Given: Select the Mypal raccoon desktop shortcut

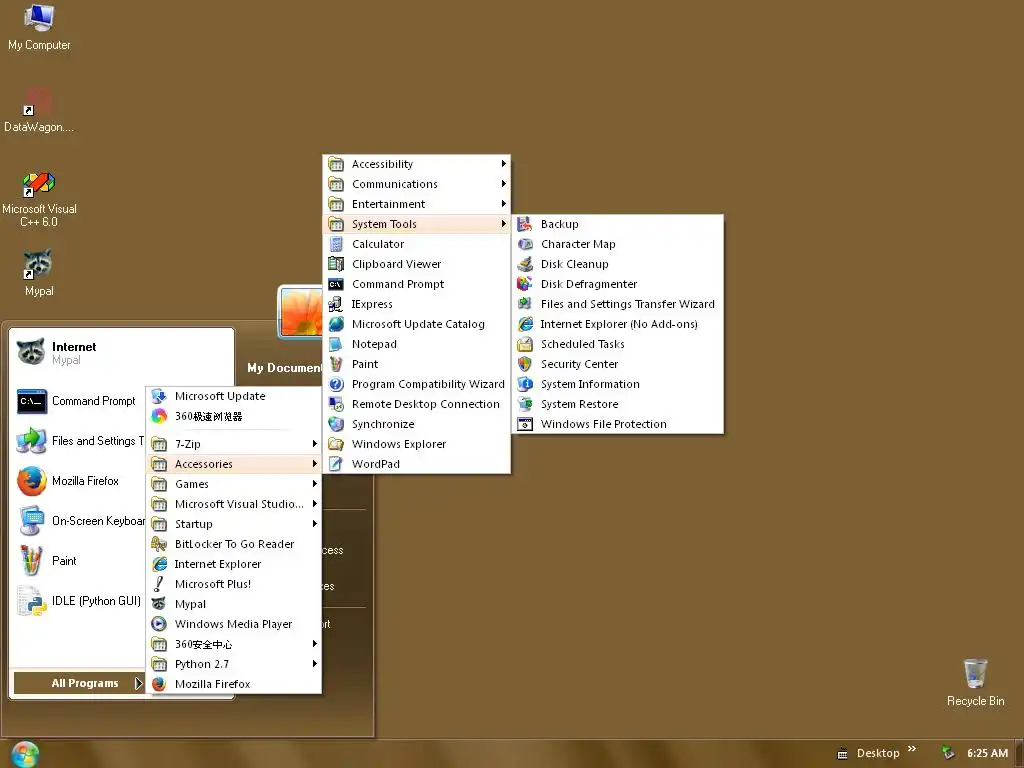Looking at the screenshot, I should coord(39,273).
